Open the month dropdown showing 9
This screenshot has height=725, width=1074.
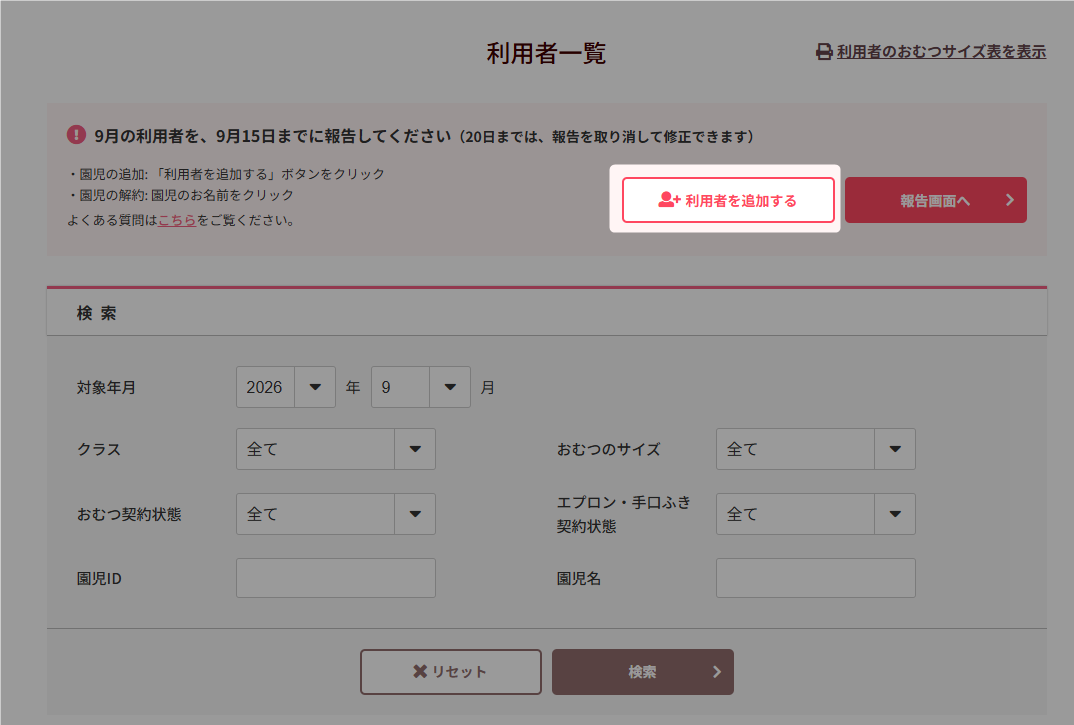coord(421,387)
